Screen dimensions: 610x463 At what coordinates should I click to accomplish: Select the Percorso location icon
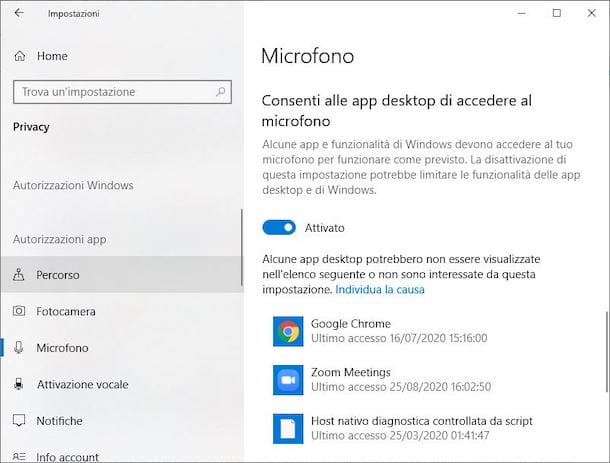(x=19, y=275)
